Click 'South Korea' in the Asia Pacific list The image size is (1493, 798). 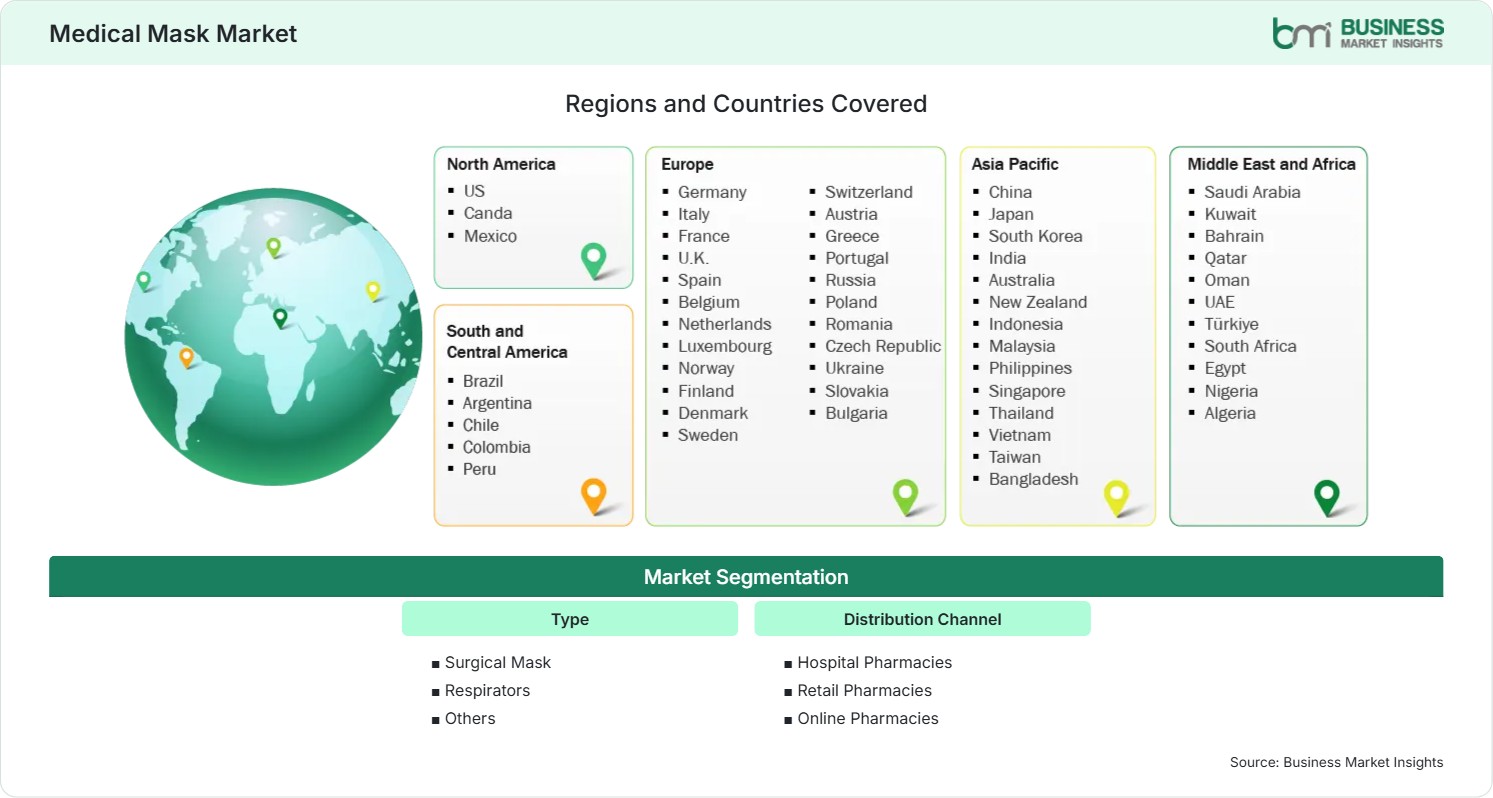coord(1036,236)
